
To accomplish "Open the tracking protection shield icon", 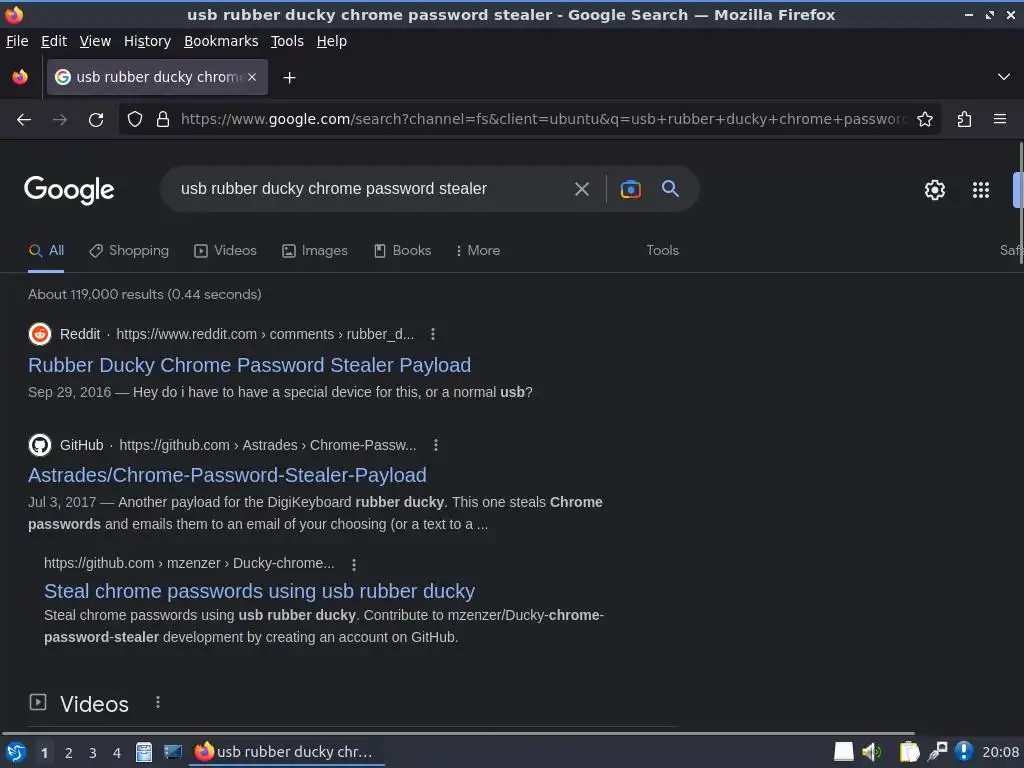I will pyautogui.click(x=135, y=119).
